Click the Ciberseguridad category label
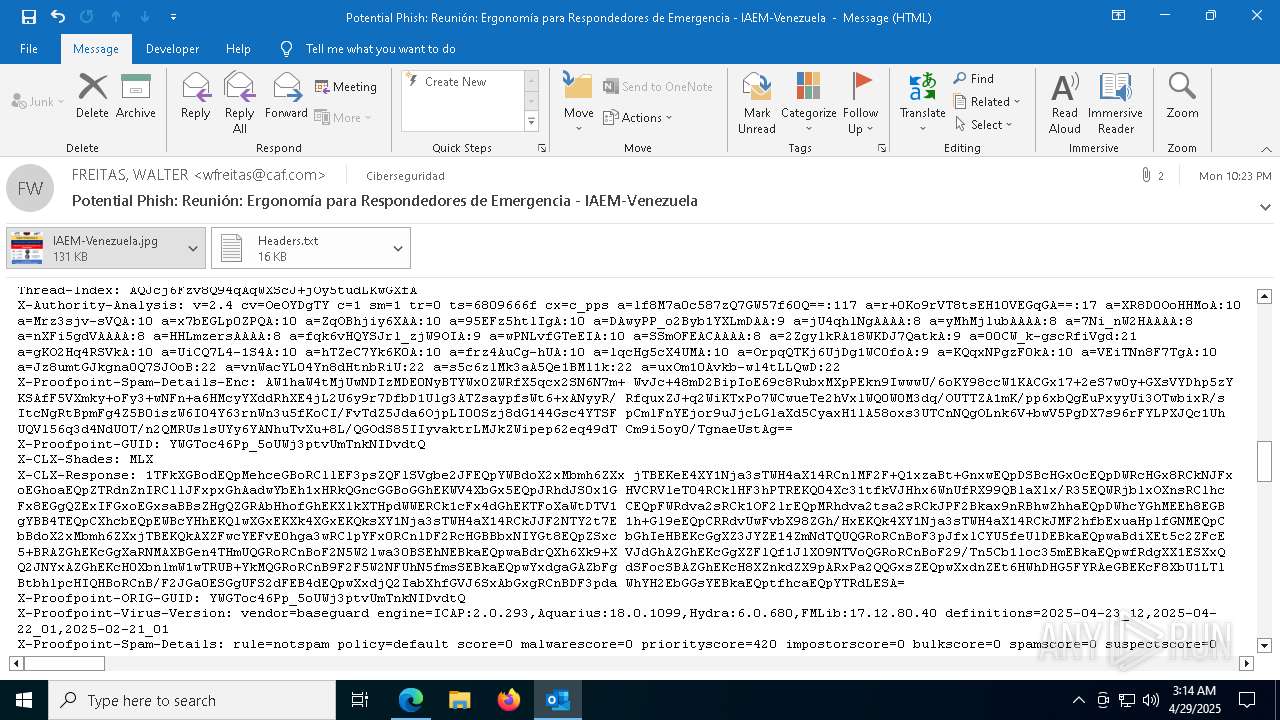This screenshot has height=720, width=1280. [405, 176]
